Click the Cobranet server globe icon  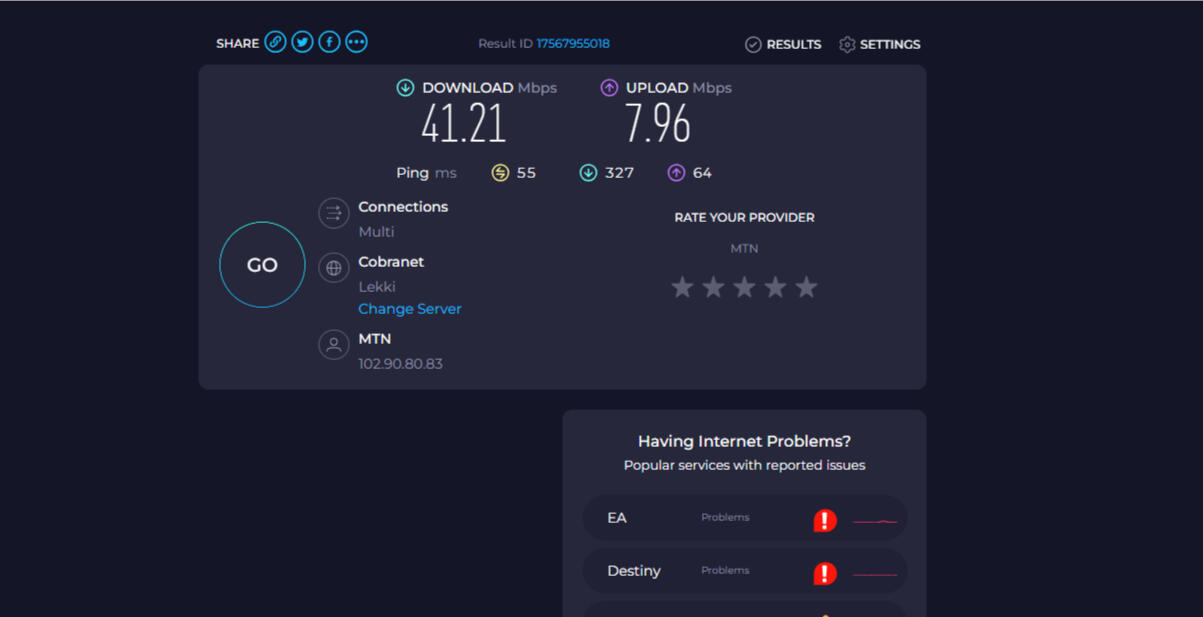pos(333,268)
